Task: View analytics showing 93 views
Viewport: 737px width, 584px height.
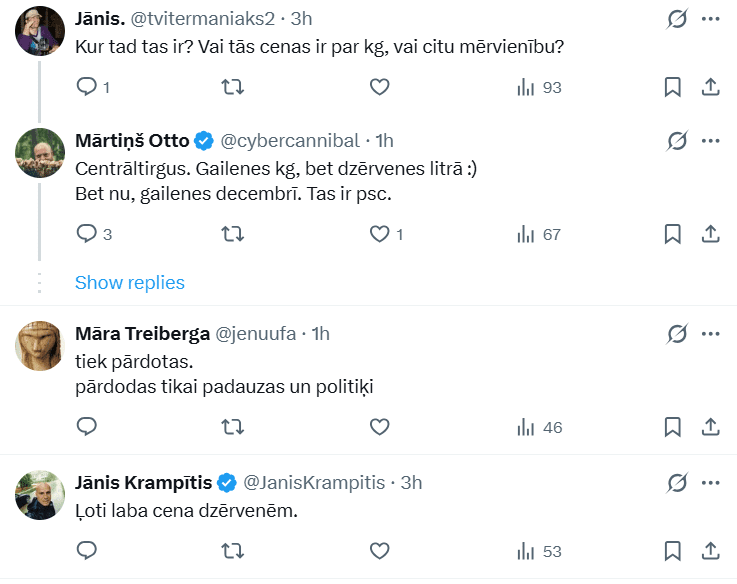Action: (x=539, y=87)
